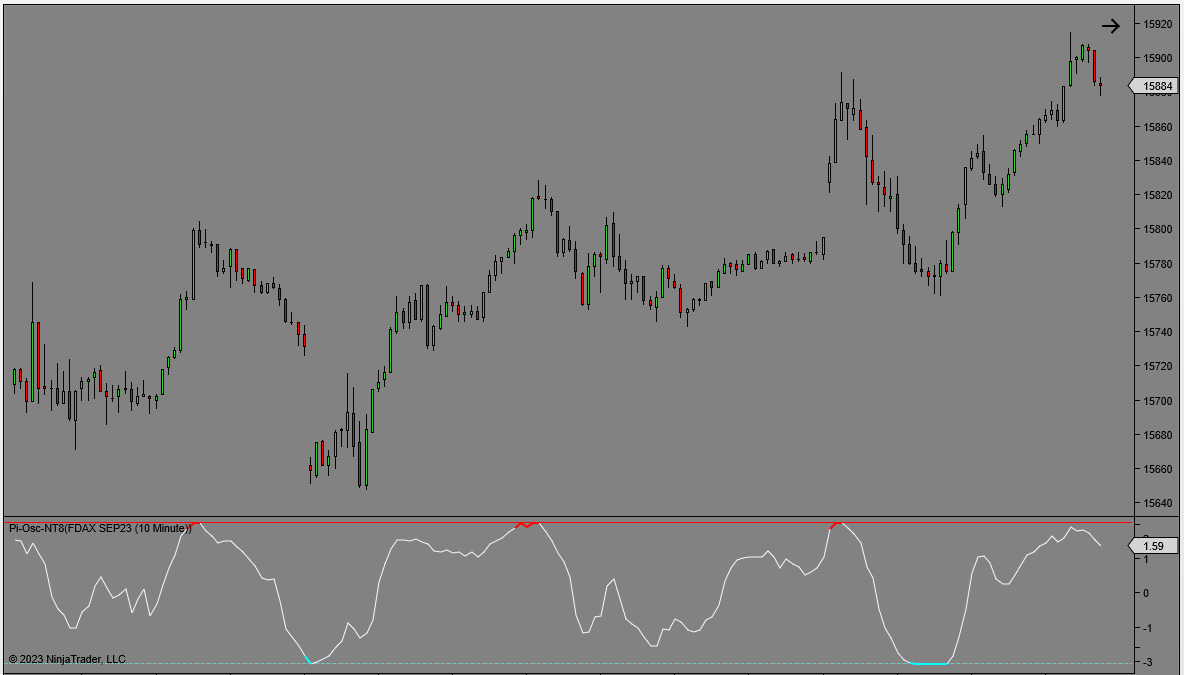Image resolution: width=1184 pixels, height=675 pixels.
Task: Click the 2023 NinjaTrader, LLC copyright text
Action: 63,659
